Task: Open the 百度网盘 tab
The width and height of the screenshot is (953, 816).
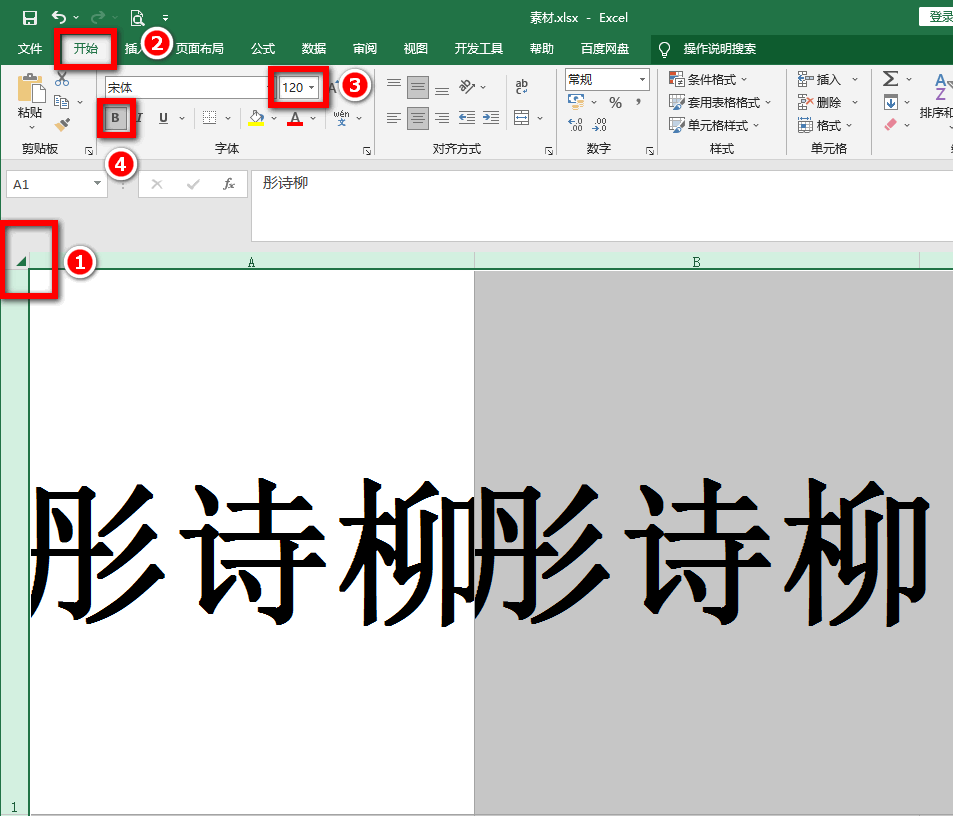Action: pyautogui.click(x=605, y=49)
